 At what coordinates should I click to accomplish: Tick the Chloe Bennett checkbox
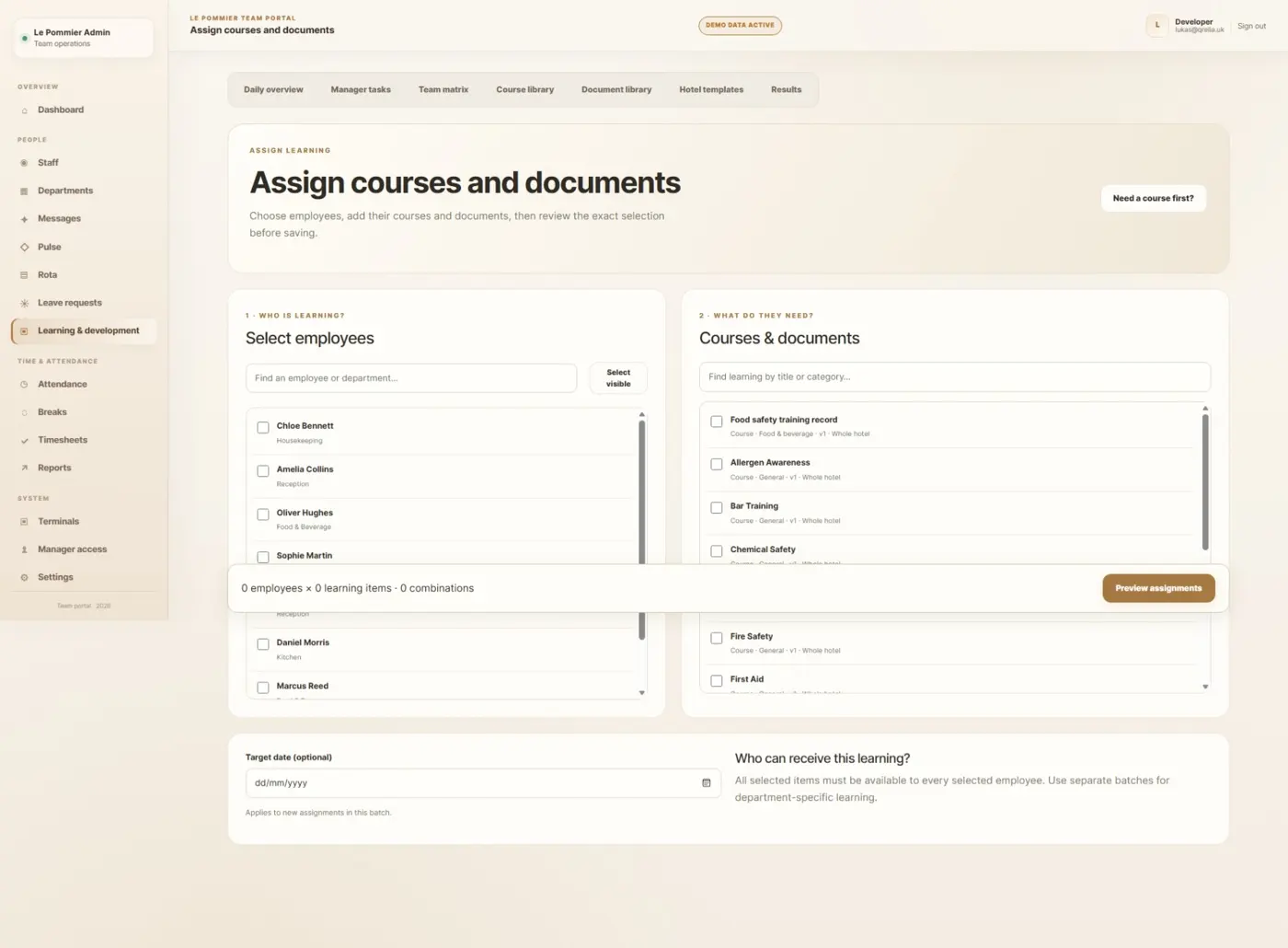coord(263,427)
